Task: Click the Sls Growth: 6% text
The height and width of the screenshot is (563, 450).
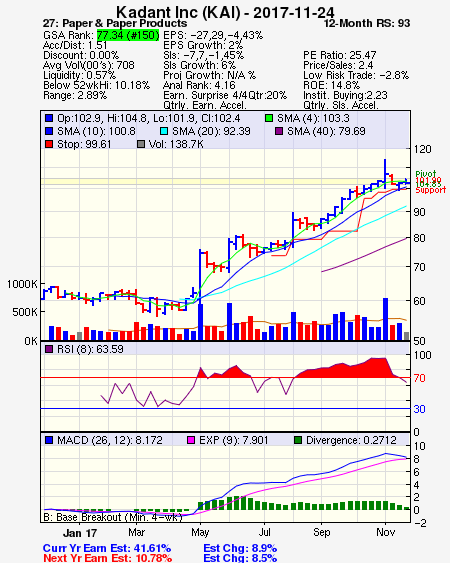Action: click(x=199, y=65)
